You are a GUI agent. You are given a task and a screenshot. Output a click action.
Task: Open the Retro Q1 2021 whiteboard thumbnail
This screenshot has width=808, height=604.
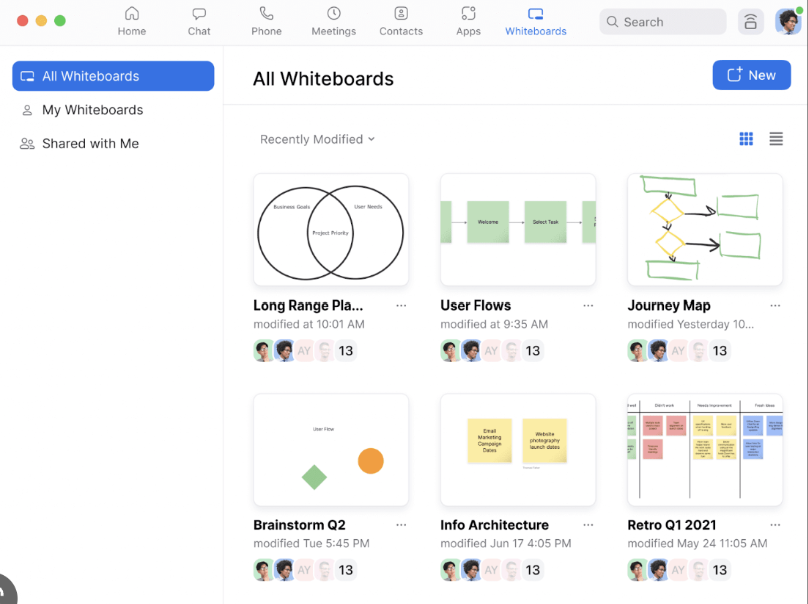pos(705,449)
